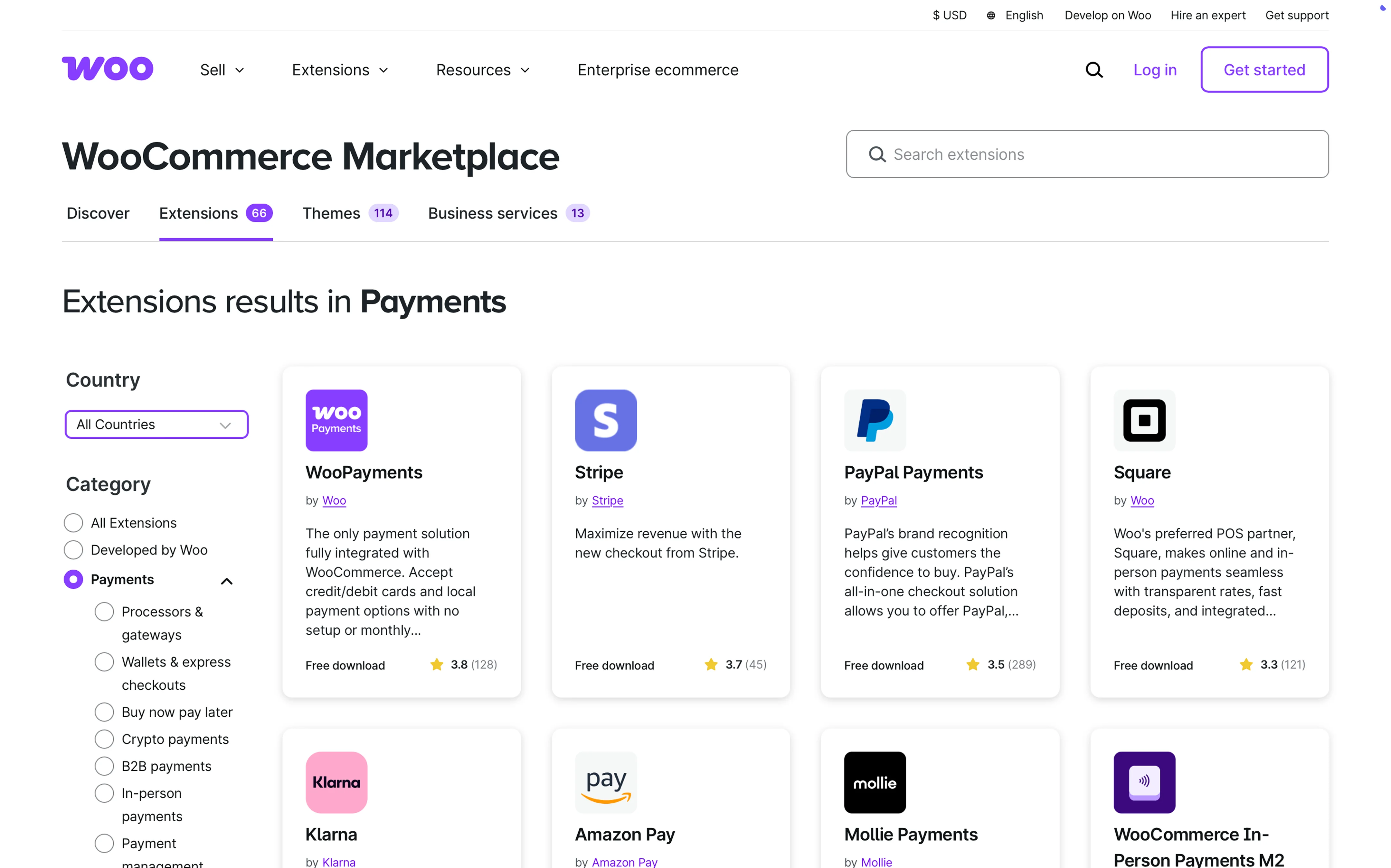Click the star rating icon on WooPayments card
Image resolution: width=1391 pixels, height=868 pixels.
(437, 664)
